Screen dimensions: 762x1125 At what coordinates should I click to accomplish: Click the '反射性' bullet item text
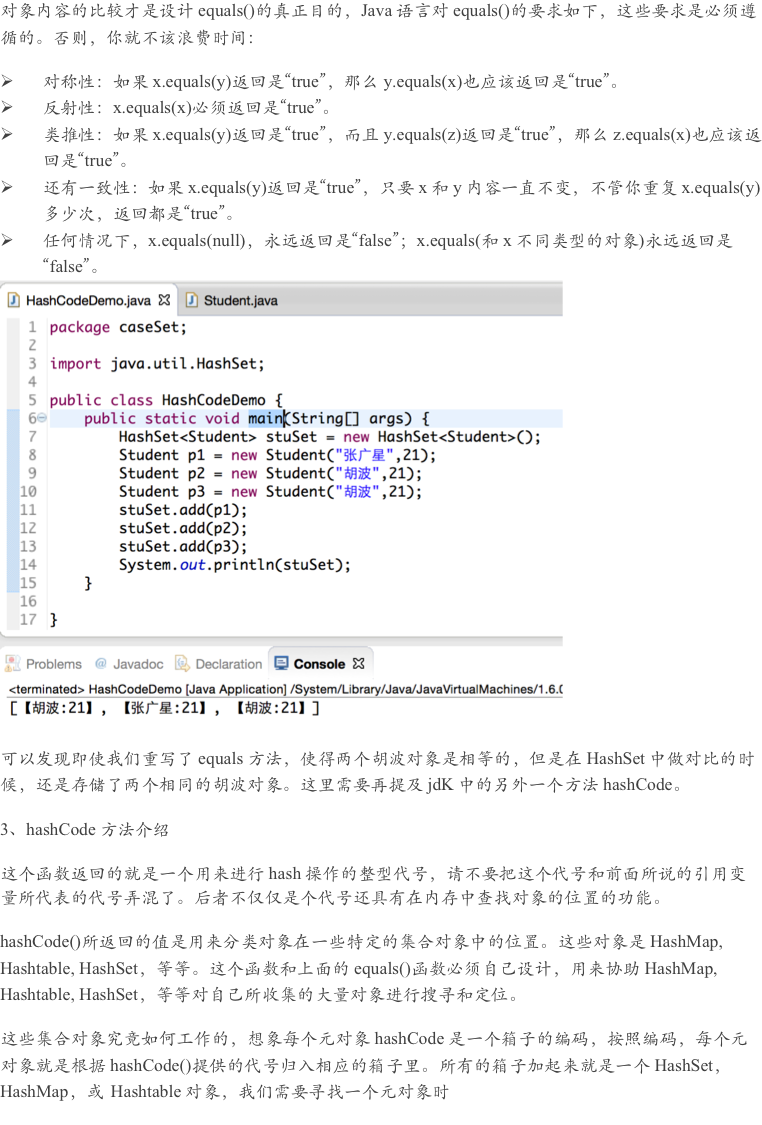coord(187,108)
